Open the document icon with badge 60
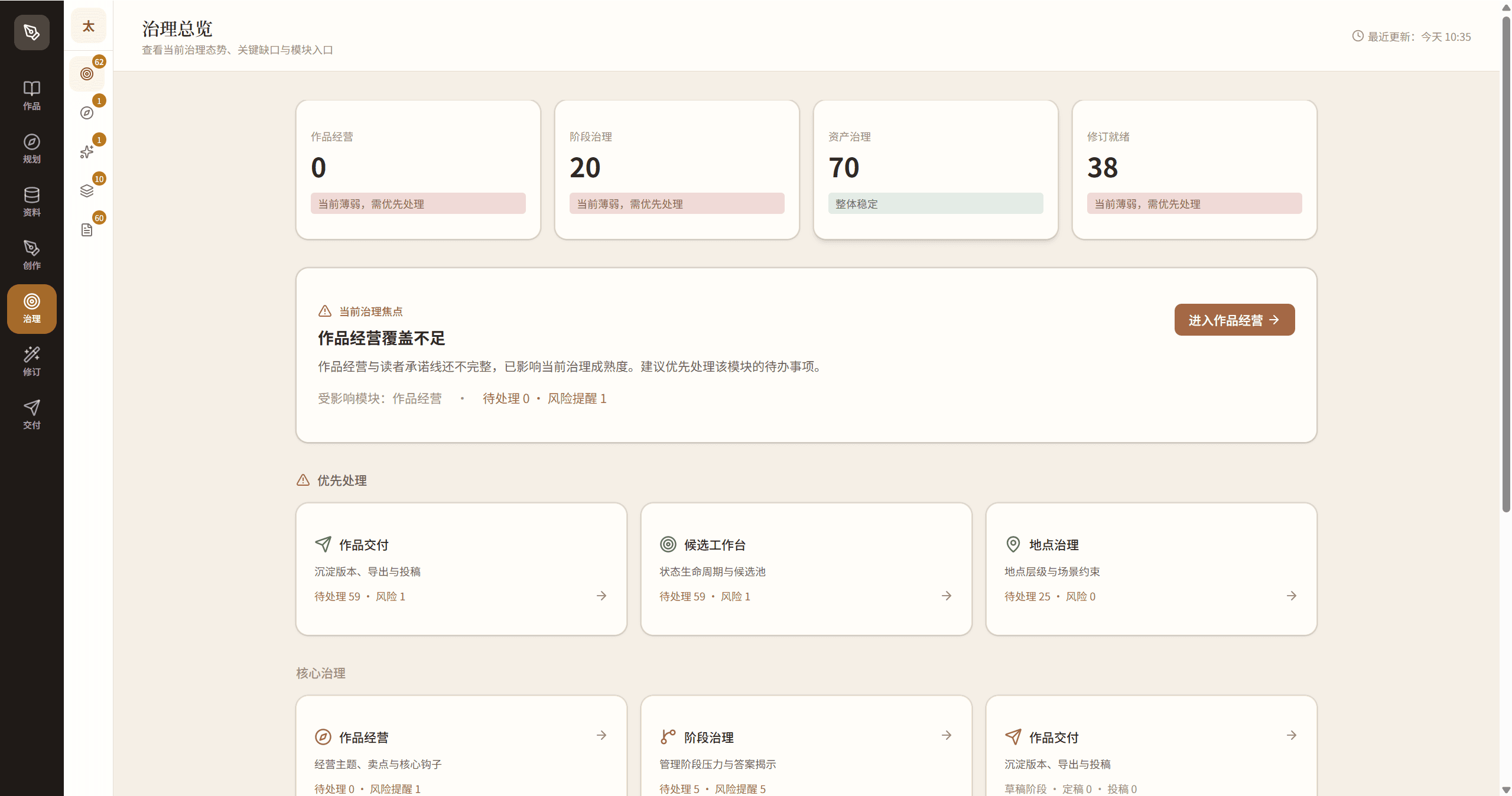This screenshot has width=1512, height=796. coord(87,229)
